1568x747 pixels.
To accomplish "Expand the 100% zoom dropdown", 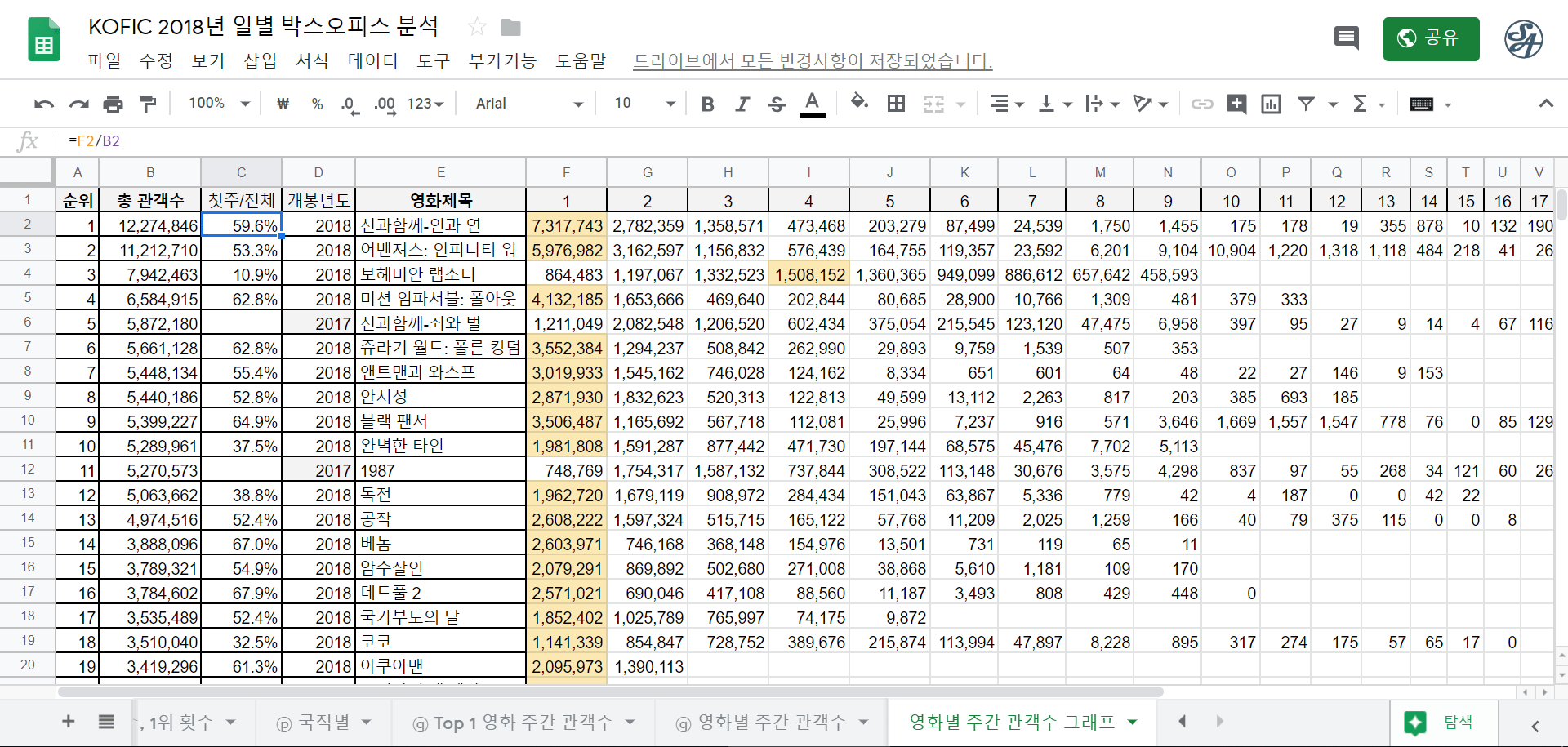I will pyautogui.click(x=219, y=104).
